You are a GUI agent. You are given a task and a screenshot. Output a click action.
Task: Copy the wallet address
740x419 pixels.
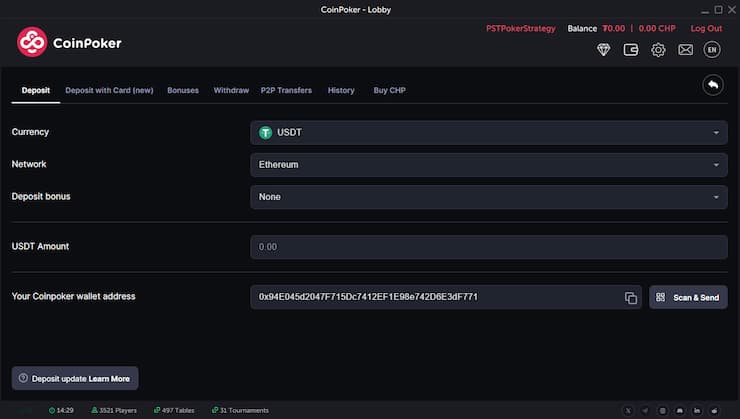point(631,298)
